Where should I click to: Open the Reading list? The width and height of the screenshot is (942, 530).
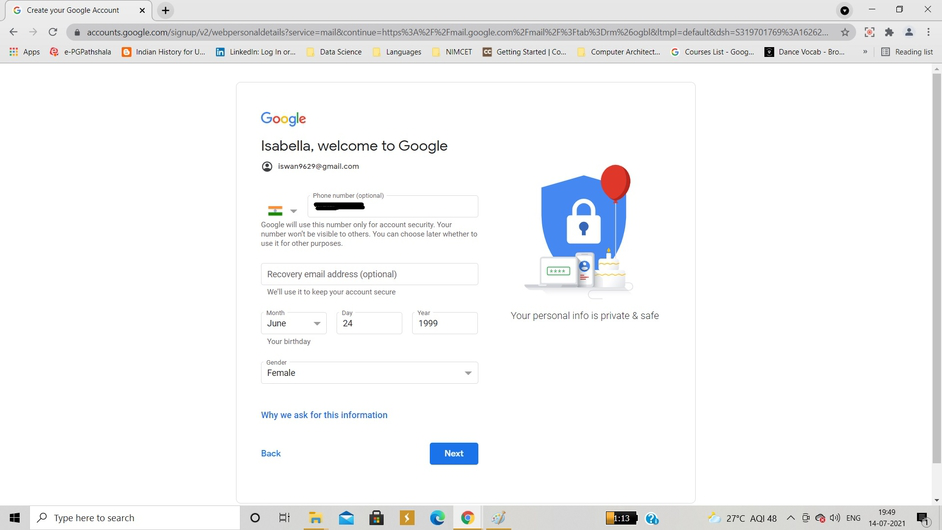point(907,52)
